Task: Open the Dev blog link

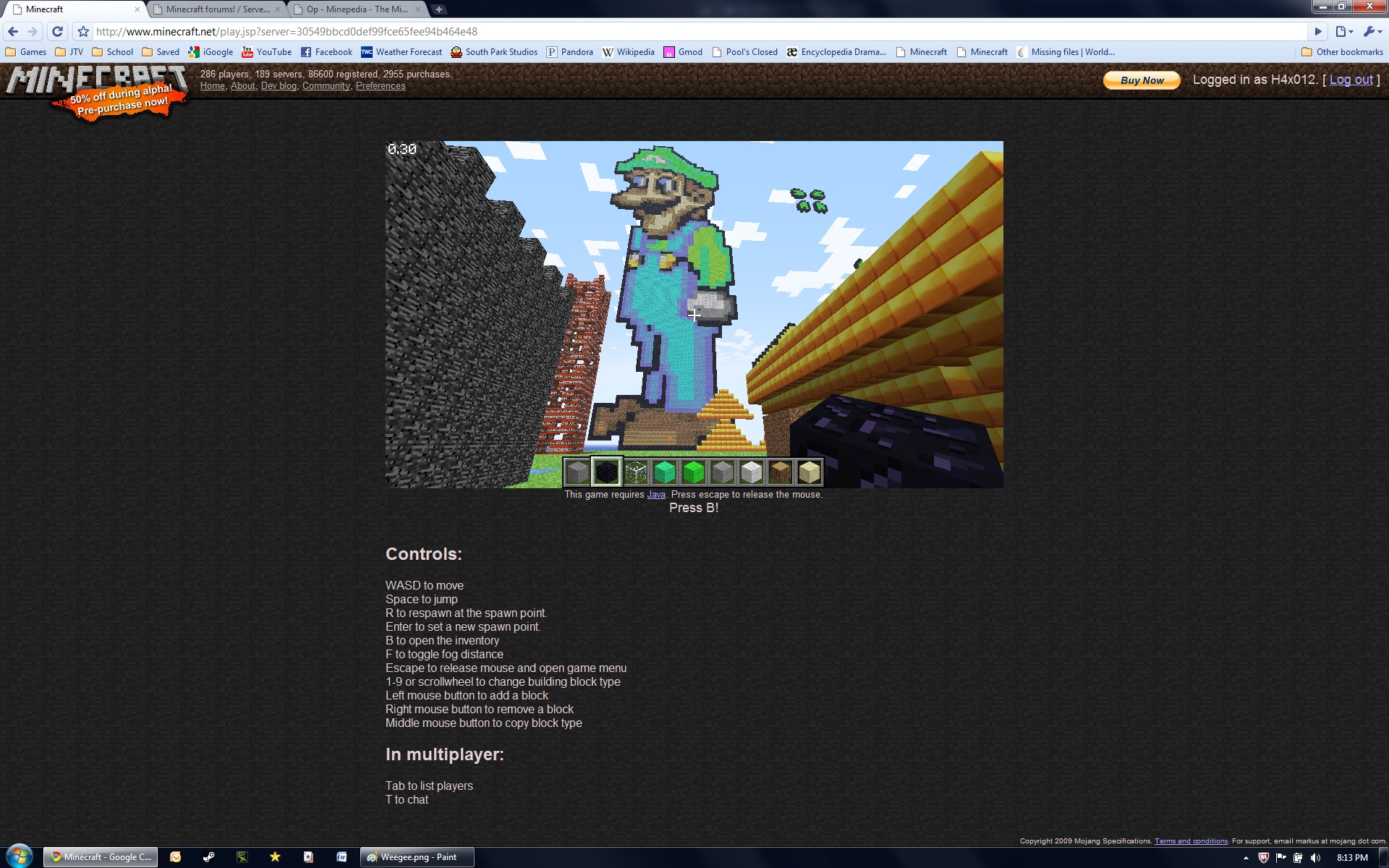Action: pos(279,86)
